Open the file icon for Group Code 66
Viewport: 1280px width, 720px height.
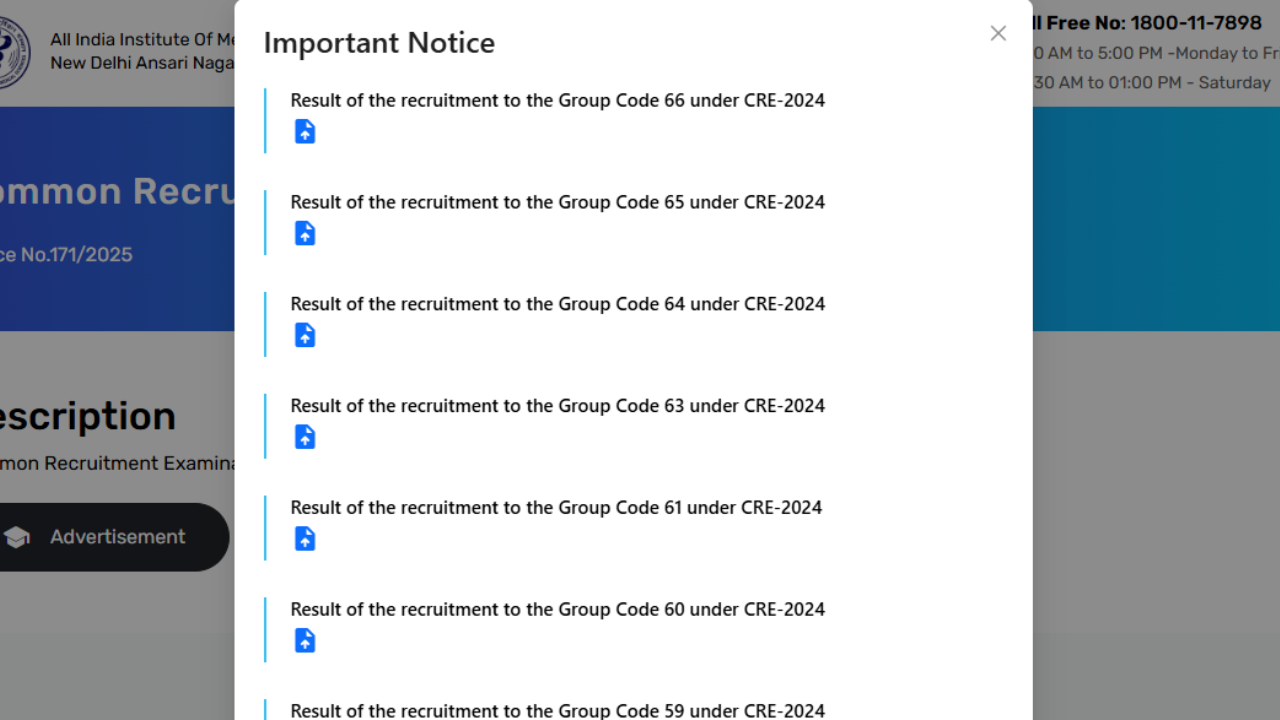click(305, 132)
